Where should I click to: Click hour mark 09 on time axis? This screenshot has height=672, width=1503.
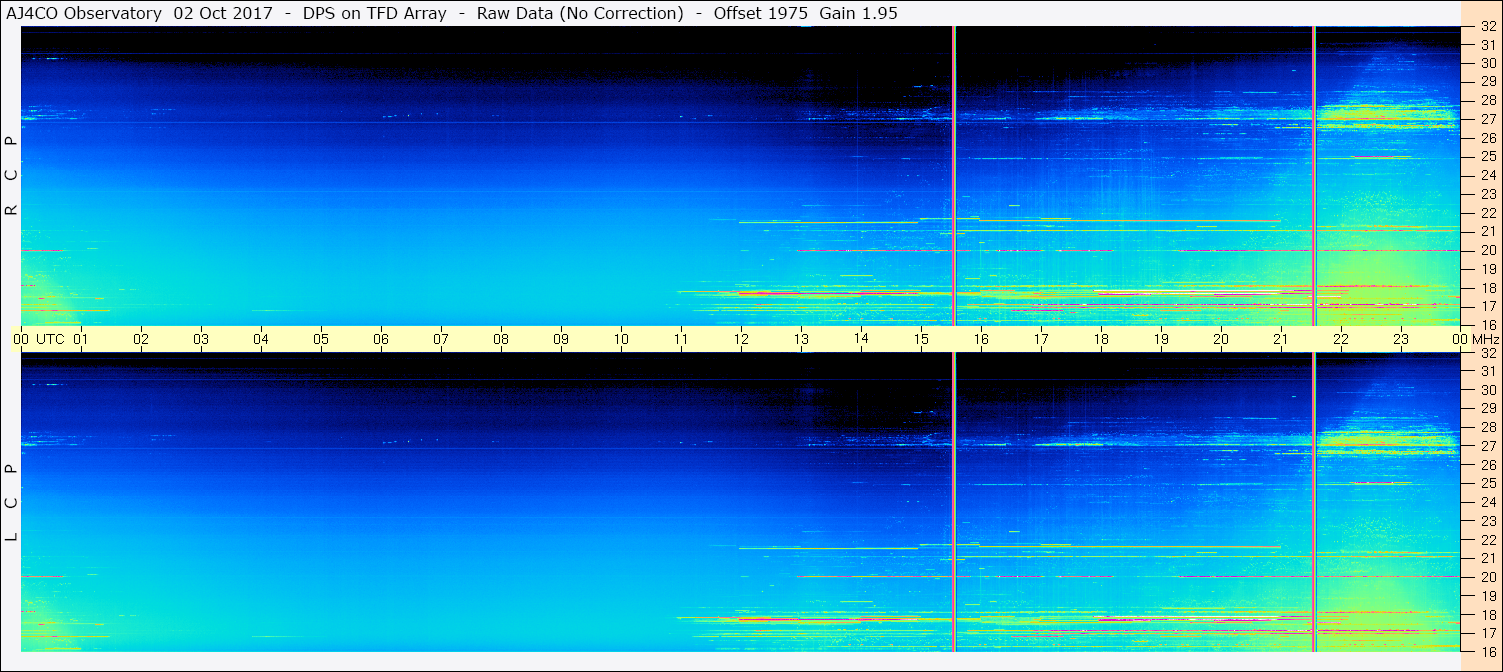(x=561, y=339)
